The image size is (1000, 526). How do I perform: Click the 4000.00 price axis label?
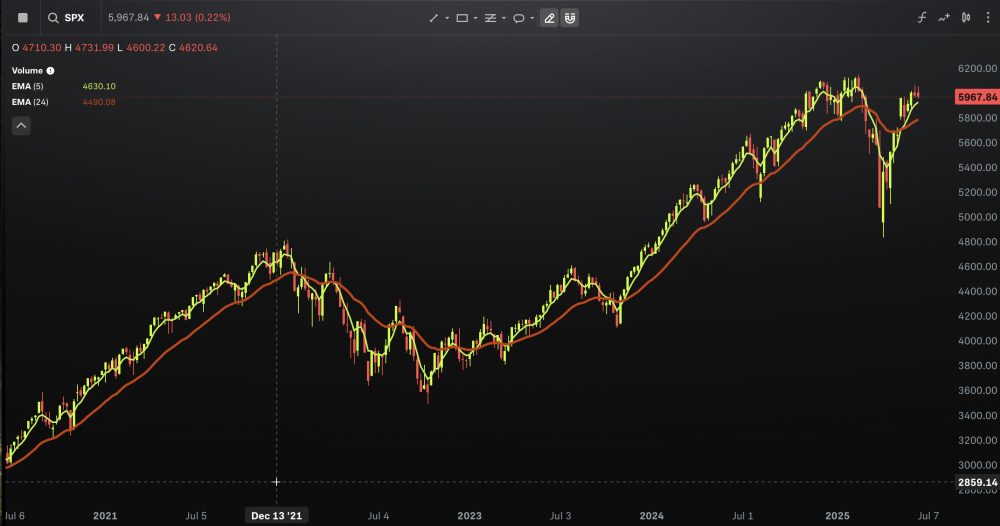pos(977,340)
